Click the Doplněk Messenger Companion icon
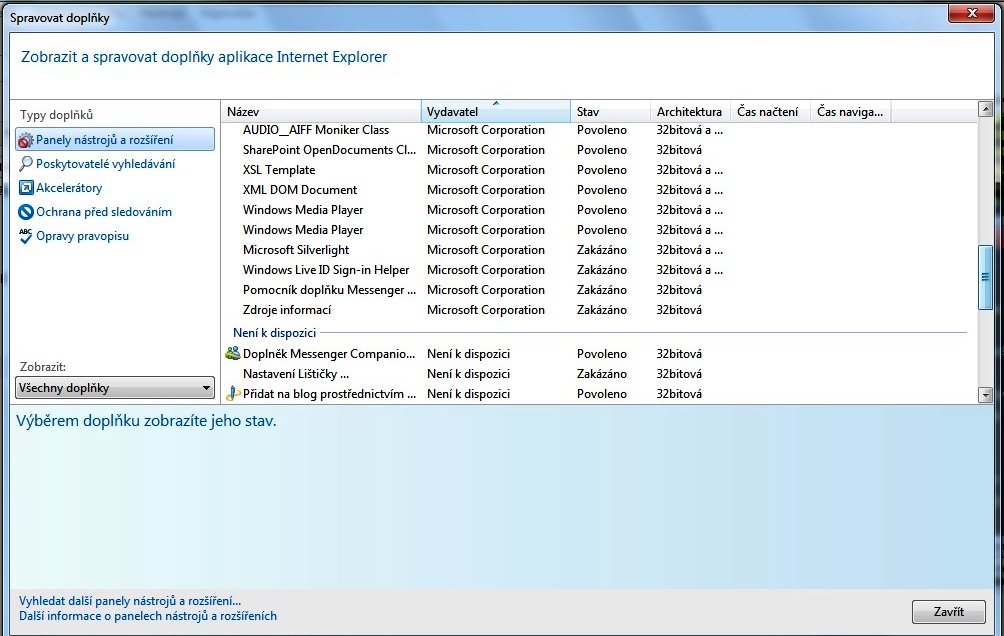The height and width of the screenshot is (636, 1004). (233, 354)
